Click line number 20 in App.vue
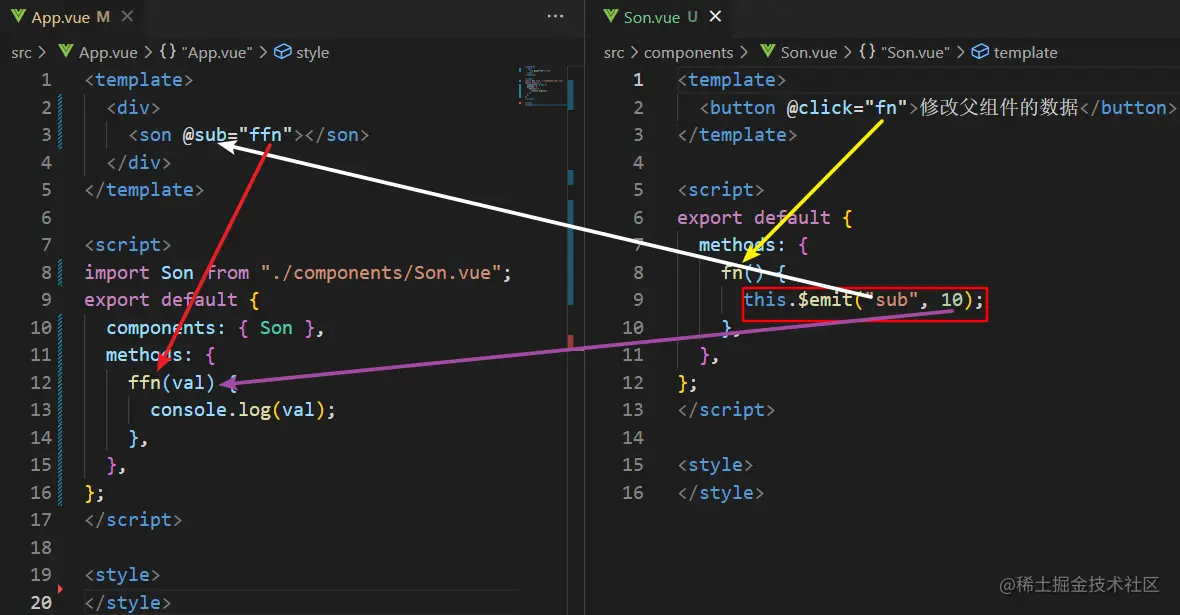1180x615 pixels. [41, 602]
